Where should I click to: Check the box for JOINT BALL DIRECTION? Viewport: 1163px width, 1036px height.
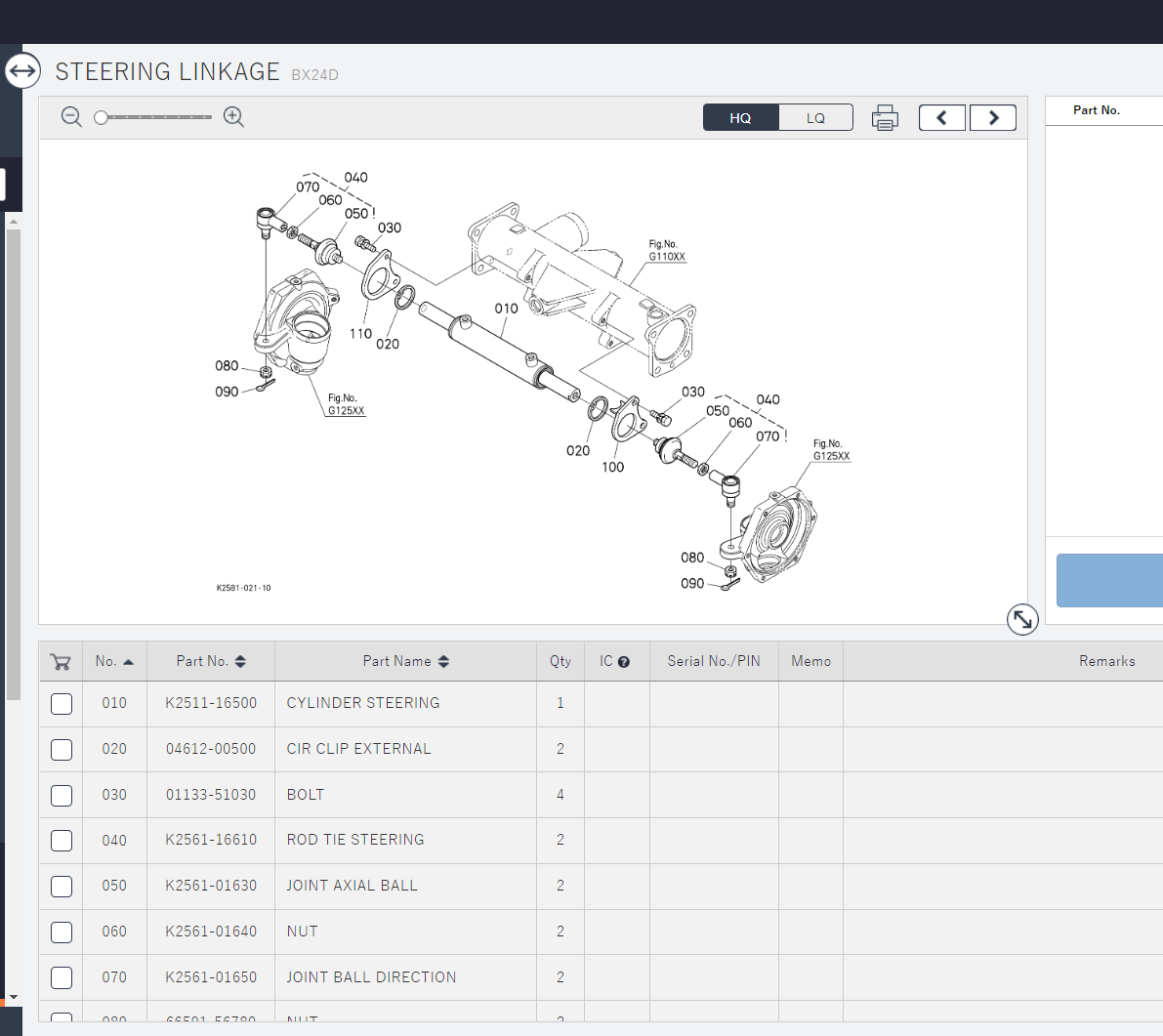click(x=62, y=978)
